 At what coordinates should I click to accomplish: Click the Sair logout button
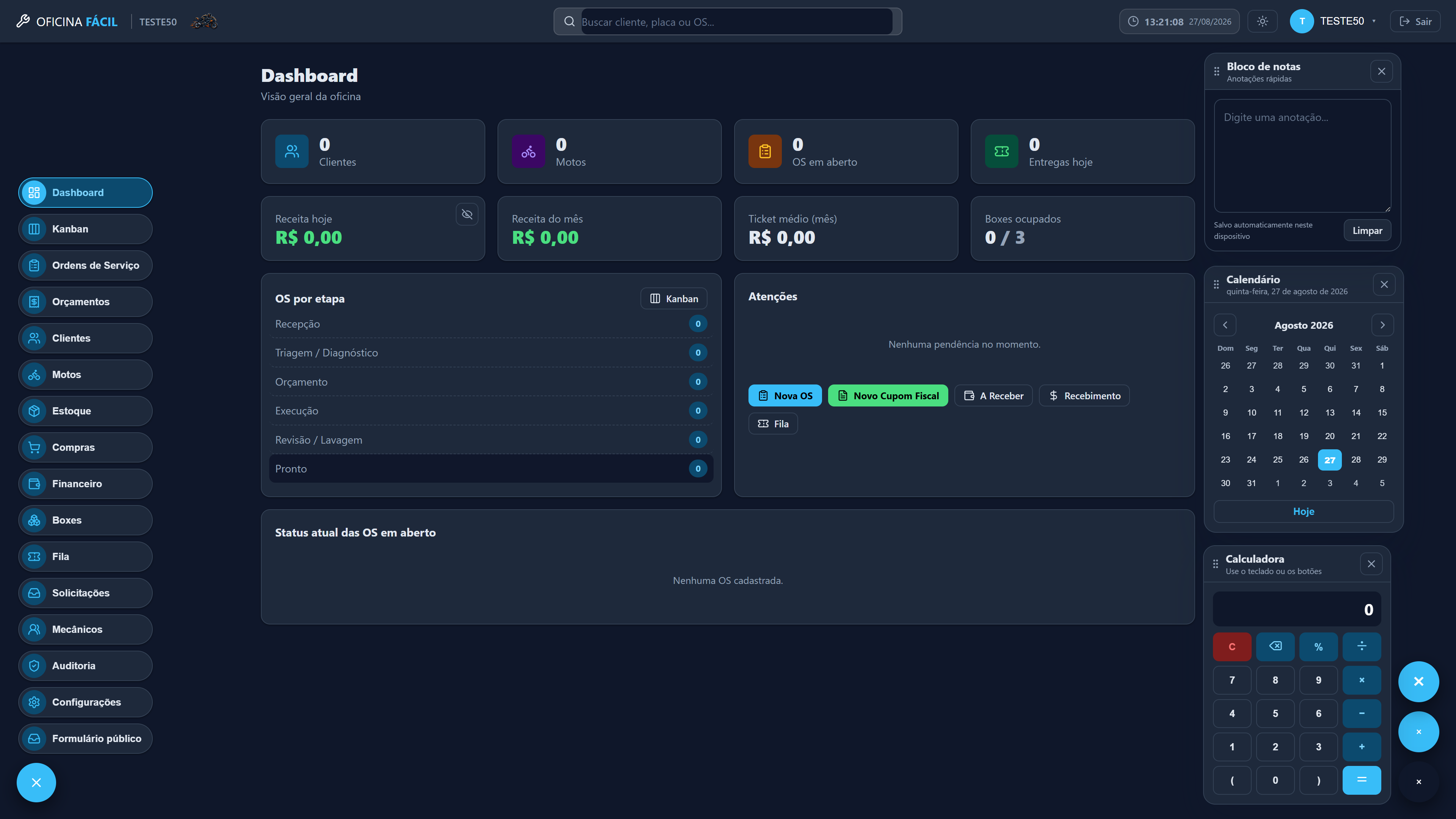click(x=1415, y=22)
